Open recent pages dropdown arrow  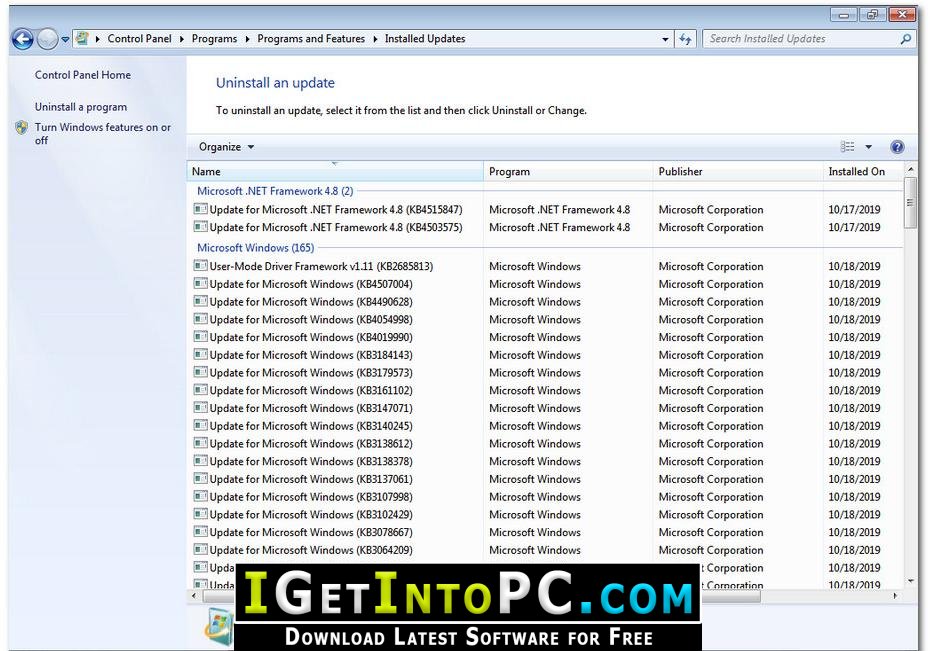tap(65, 39)
